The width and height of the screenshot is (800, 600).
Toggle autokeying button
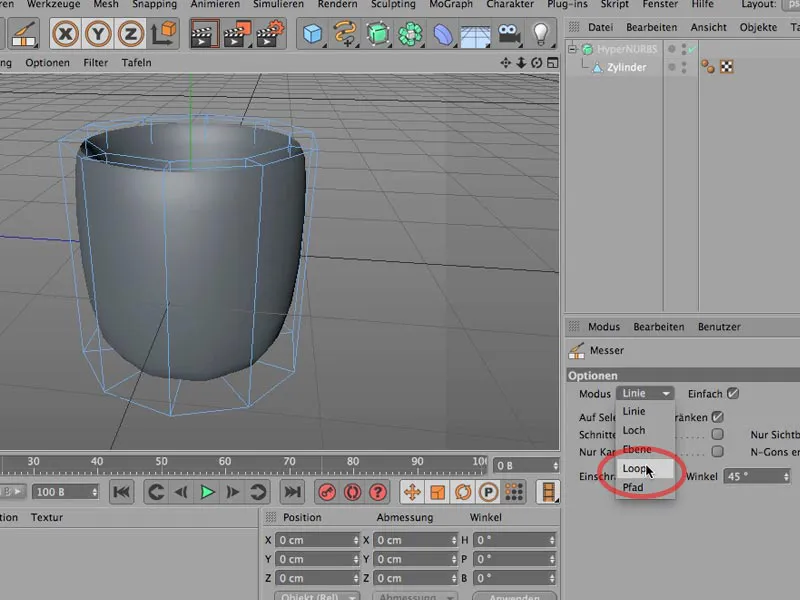(352, 492)
